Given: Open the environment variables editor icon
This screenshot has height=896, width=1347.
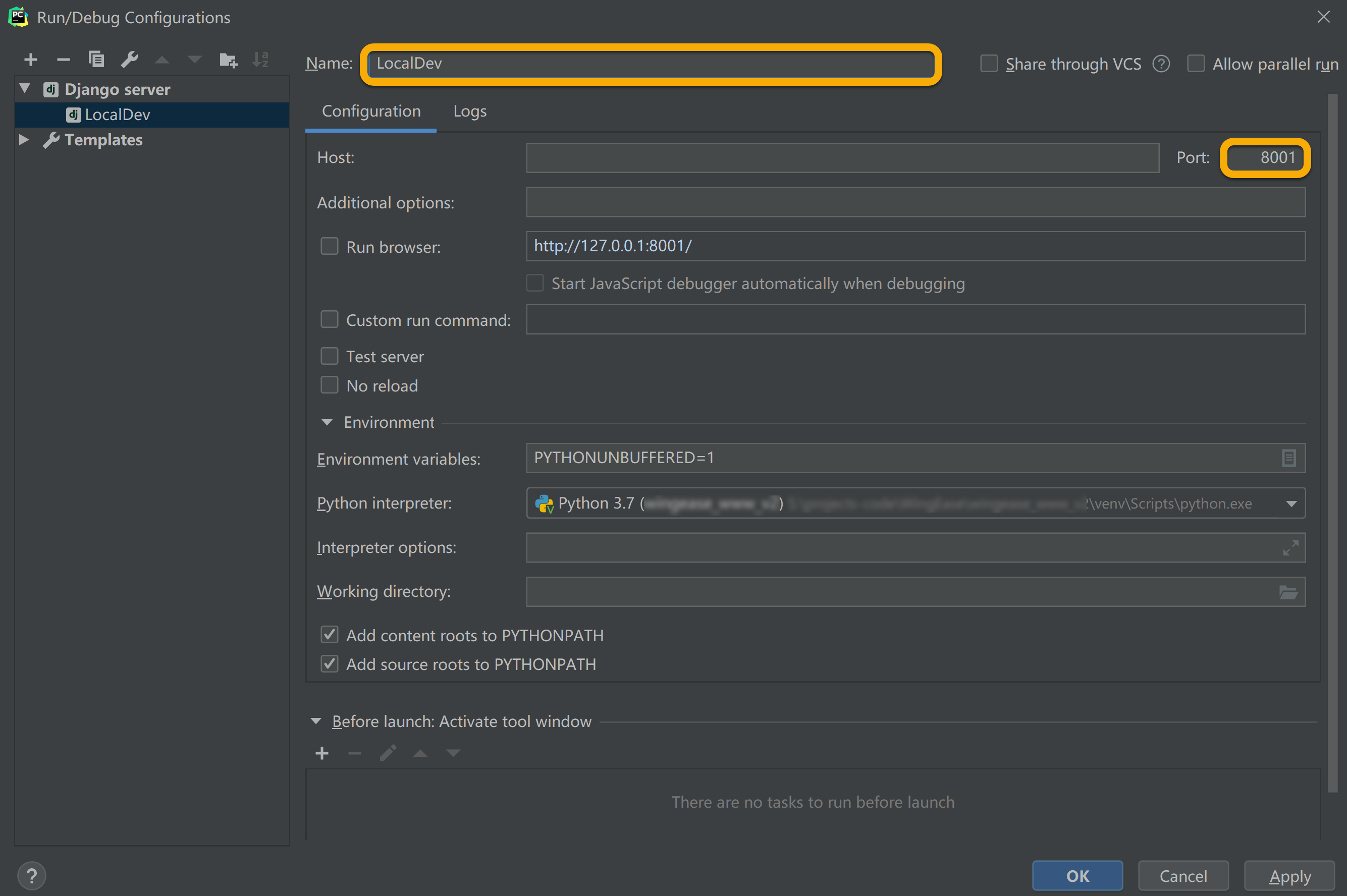Looking at the screenshot, I should pyautogui.click(x=1288, y=458).
